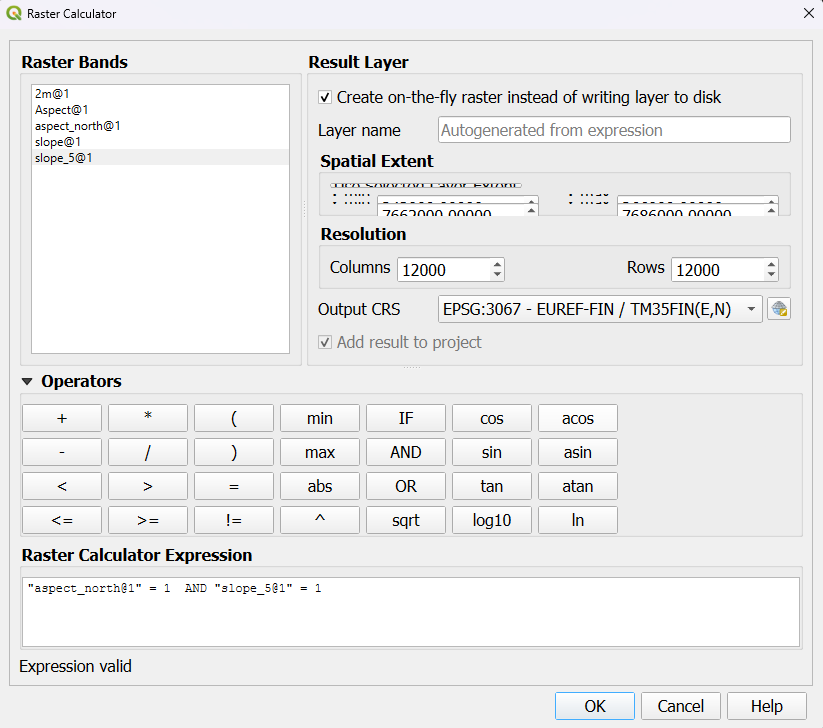823x728 pixels.
Task: Insert the OR operator
Action: 406,486
